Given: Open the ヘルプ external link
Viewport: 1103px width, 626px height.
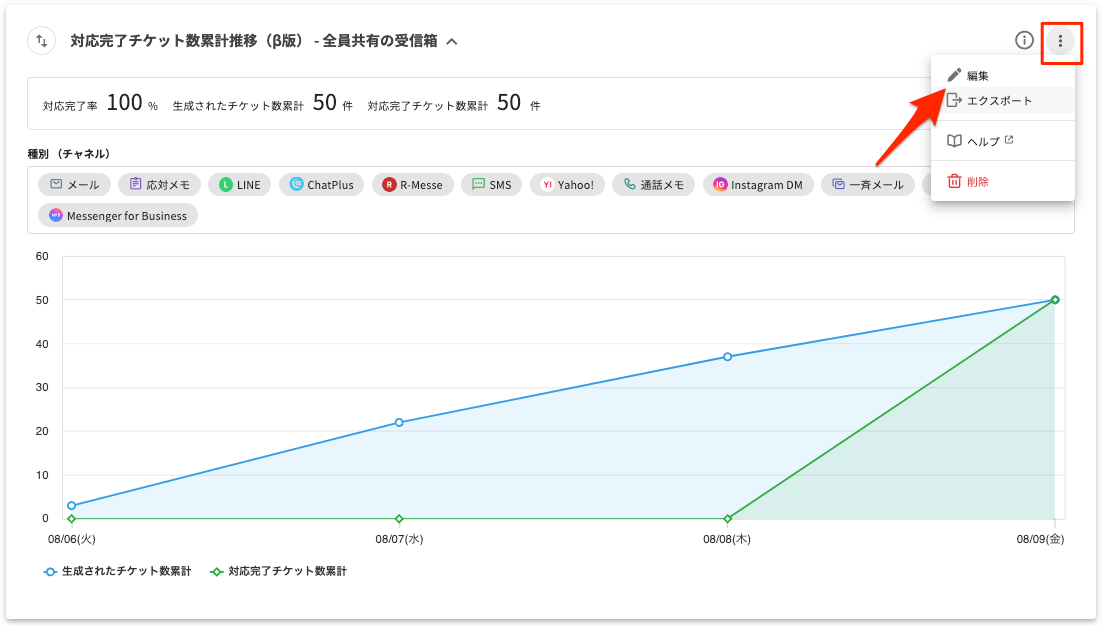Looking at the screenshot, I should click(x=984, y=142).
